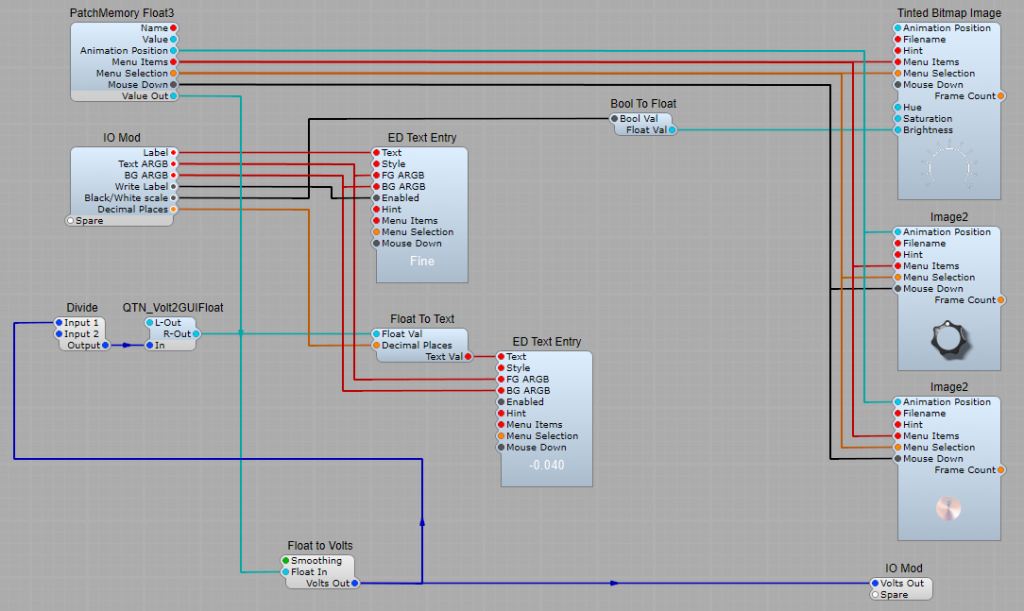Select the Frame Count pin on Tinted Bitmap Image
1024x611 pixels.
[1000, 96]
